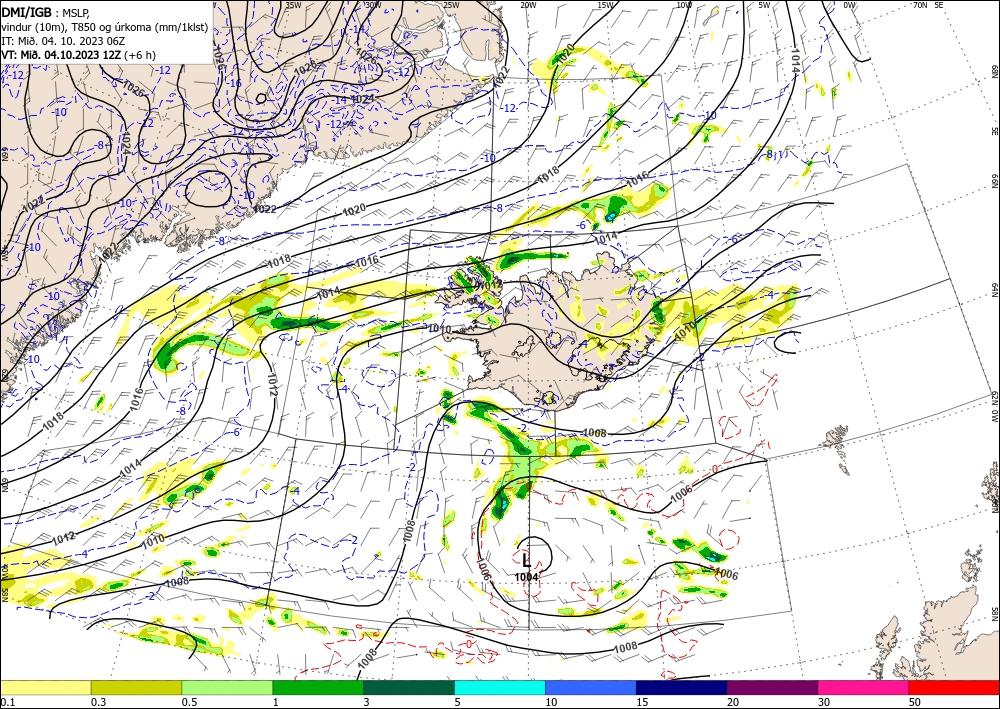The image size is (1000, 709).
Task: Click the 'vindur (10m), T850 og úrkoma' line
Action: [x=105, y=26]
